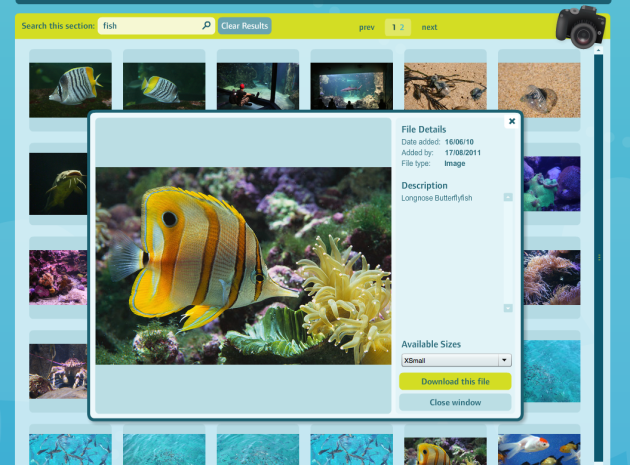Click the Close window button
Viewport: 630px width, 465px height.
(x=455, y=402)
